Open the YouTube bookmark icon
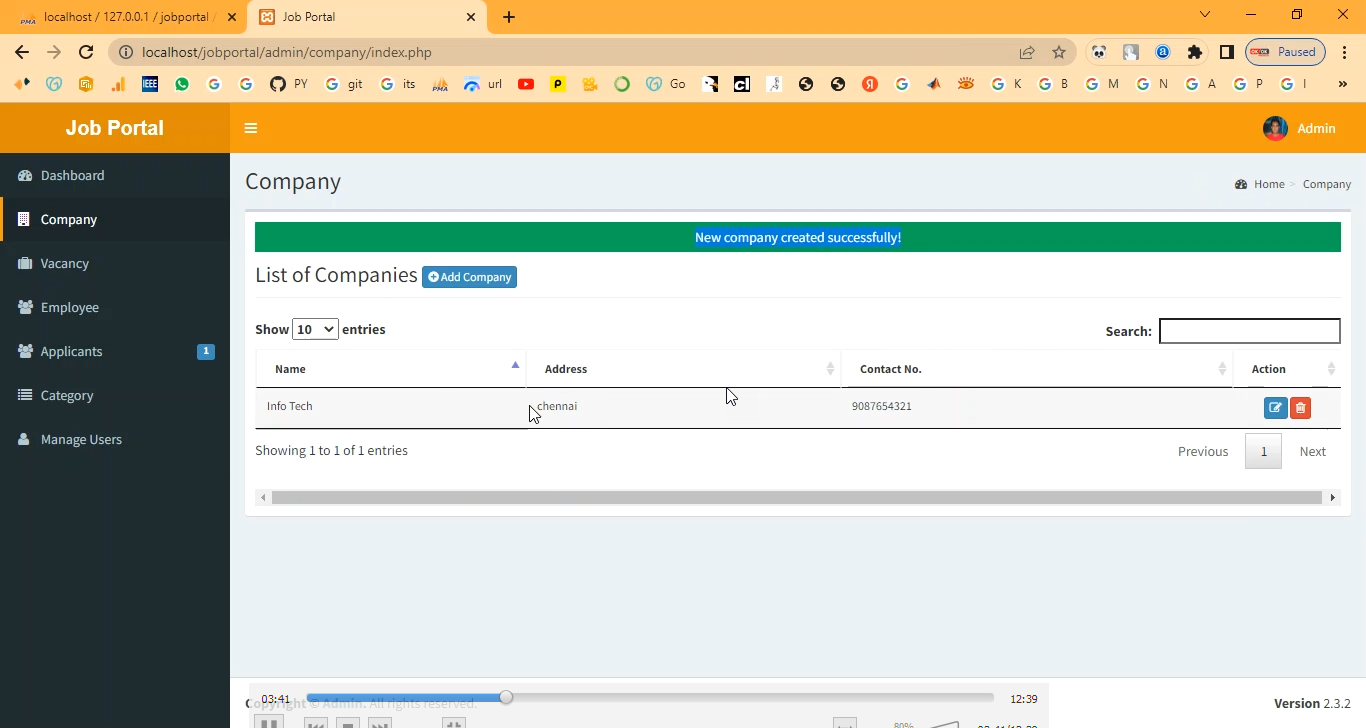1366x728 pixels. (x=526, y=85)
